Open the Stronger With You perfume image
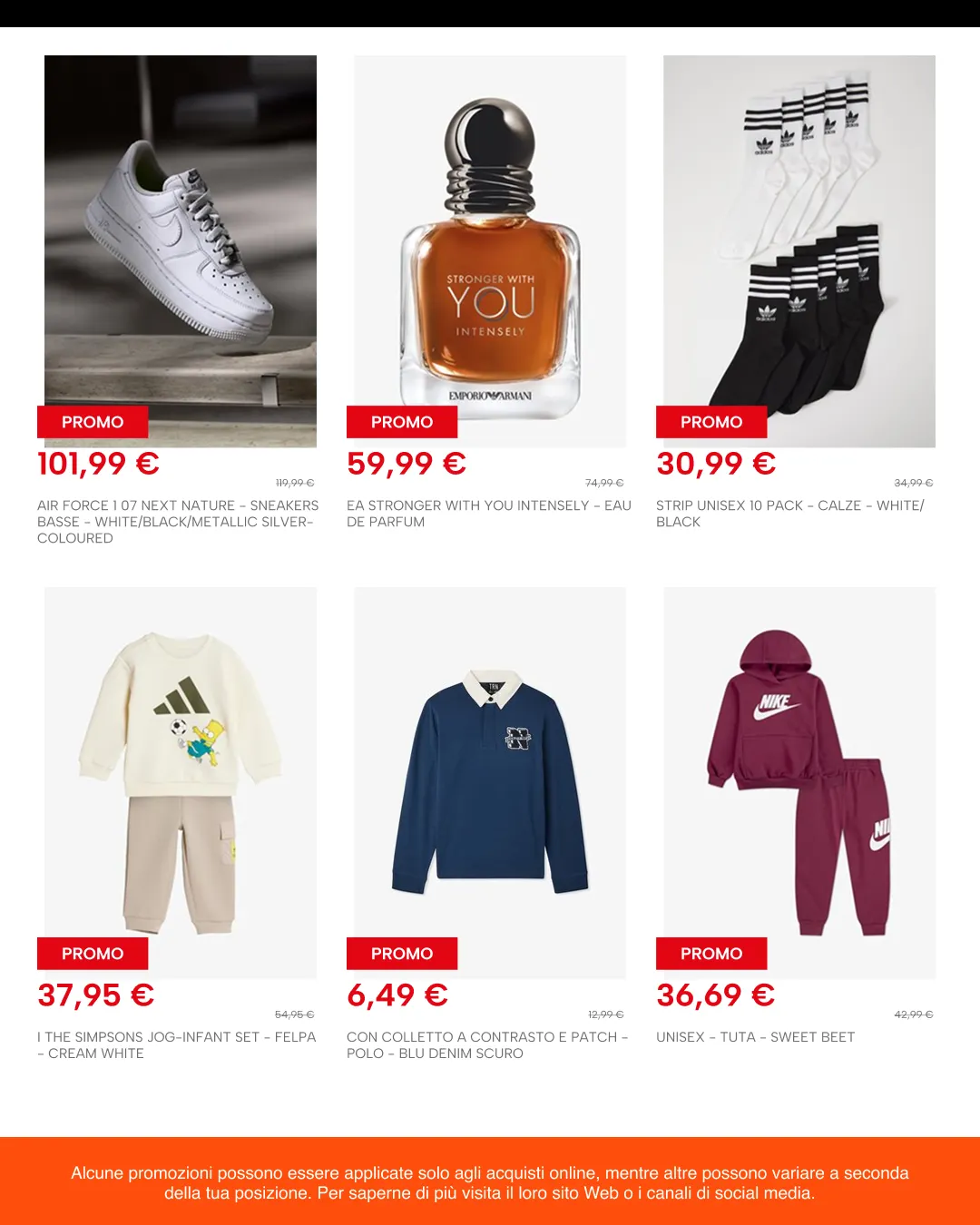980x1225 pixels. [490, 251]
